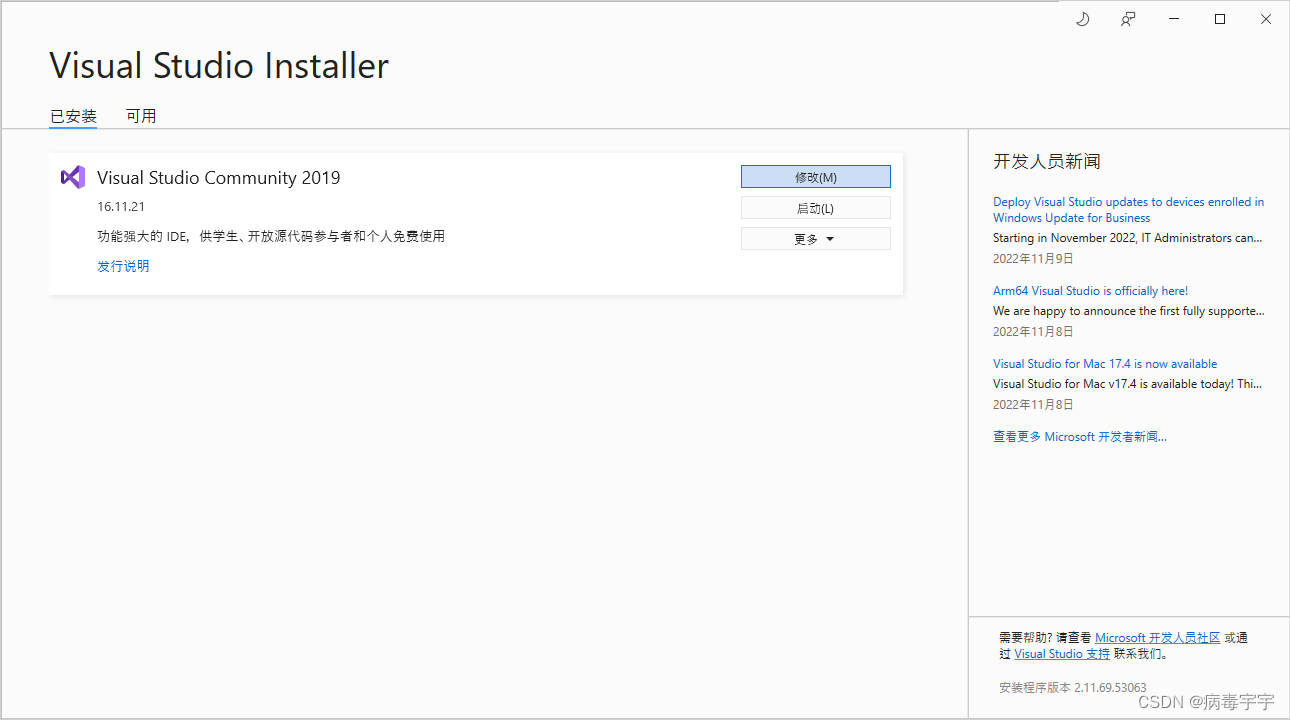Image resolution: width=1290 pixels, height=720 pixels.
Task: Click the 启动(L) button
Action: [x=815, y=208]
